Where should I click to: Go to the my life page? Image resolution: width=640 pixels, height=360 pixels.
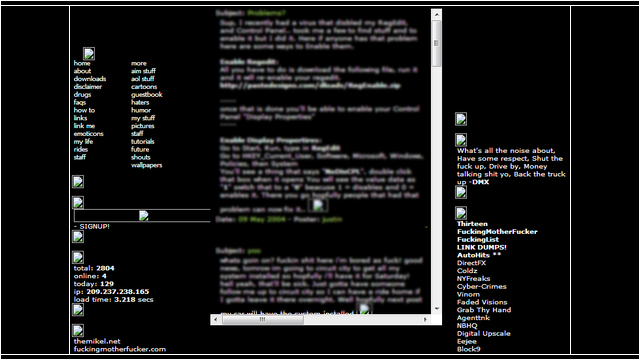point(83,142)
